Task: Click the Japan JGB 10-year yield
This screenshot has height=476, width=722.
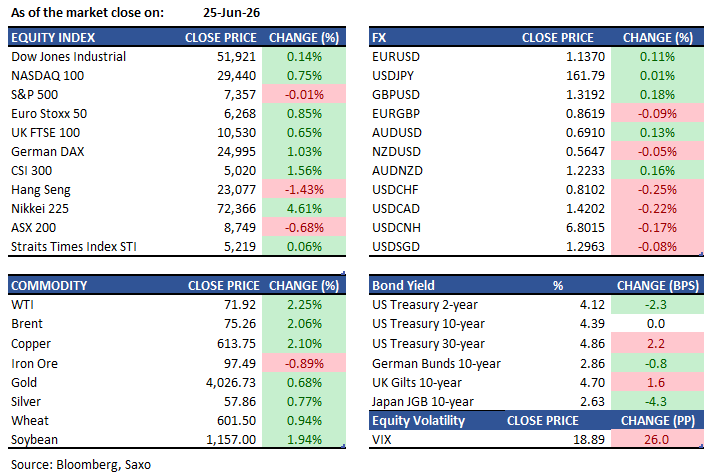Action: click(592, 401)
